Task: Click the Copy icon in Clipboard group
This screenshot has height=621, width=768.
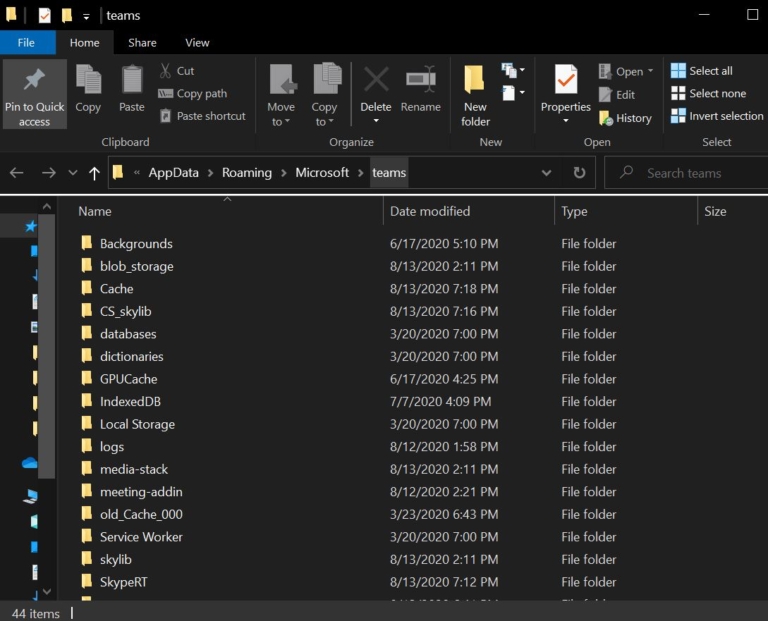Action: (x=88, y=80)
